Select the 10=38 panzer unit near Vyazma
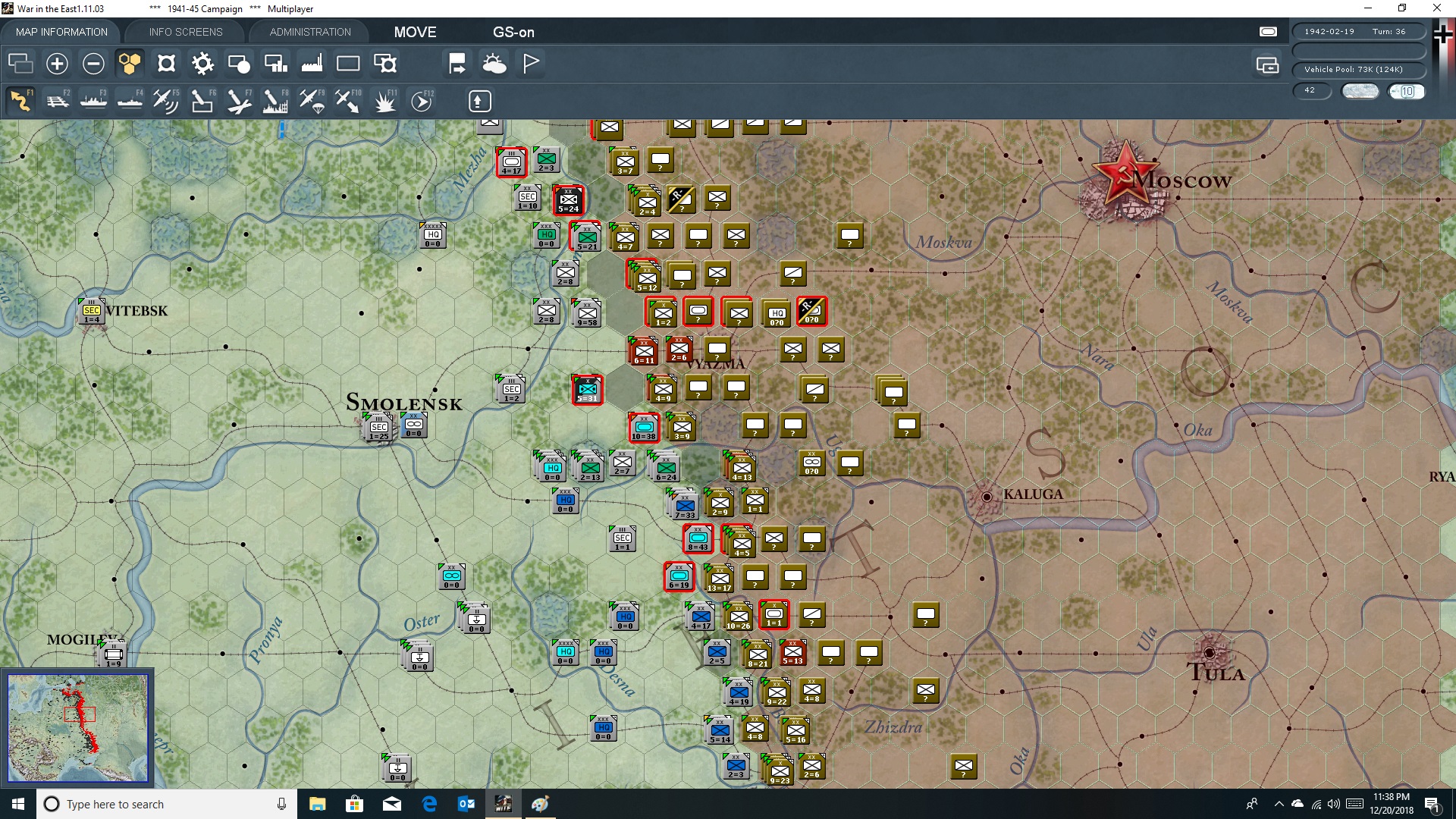This screenshot has height=819, width=1456. 643,428
